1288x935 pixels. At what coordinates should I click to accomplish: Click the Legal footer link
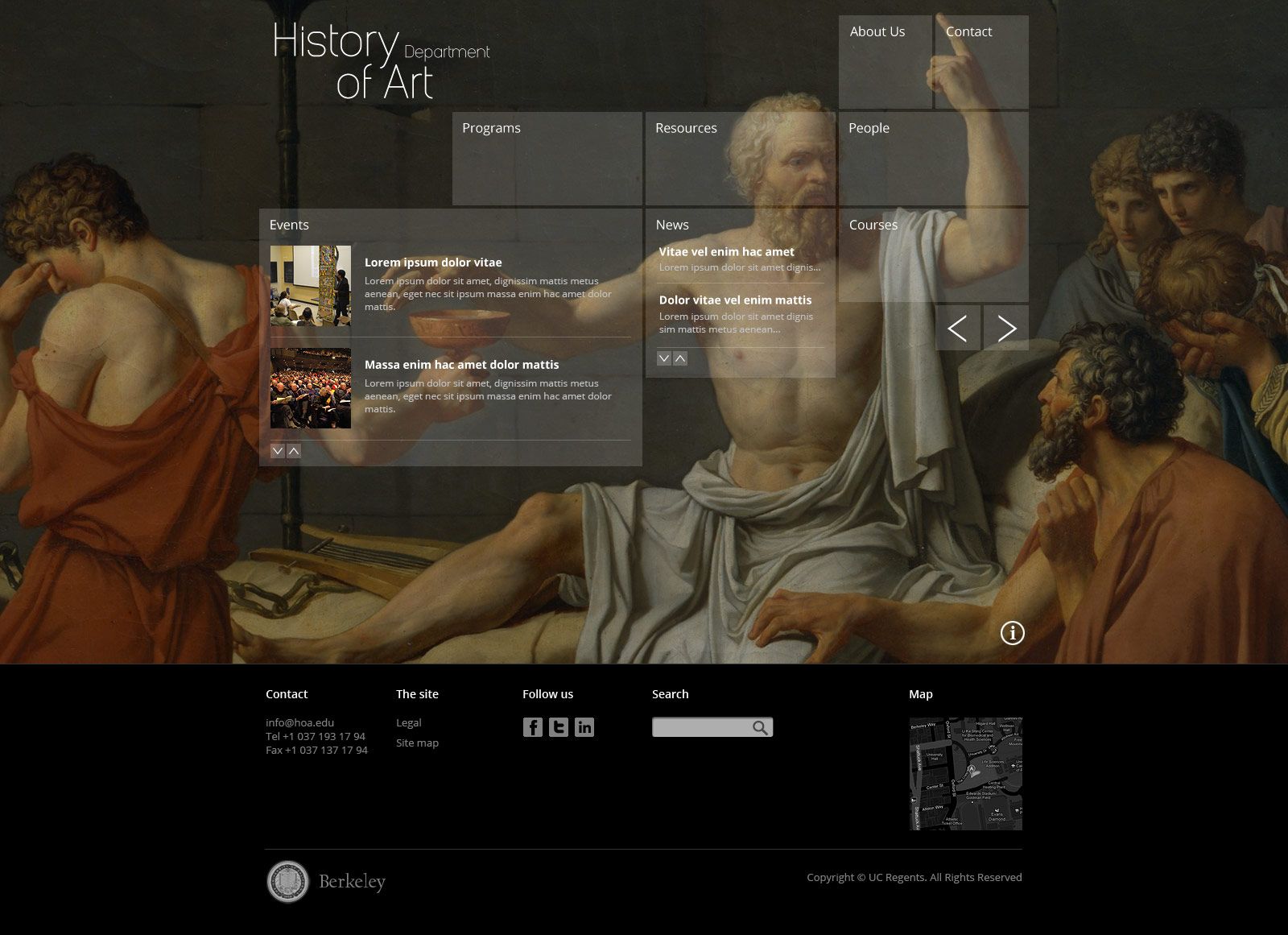click(x=408, y=723)
